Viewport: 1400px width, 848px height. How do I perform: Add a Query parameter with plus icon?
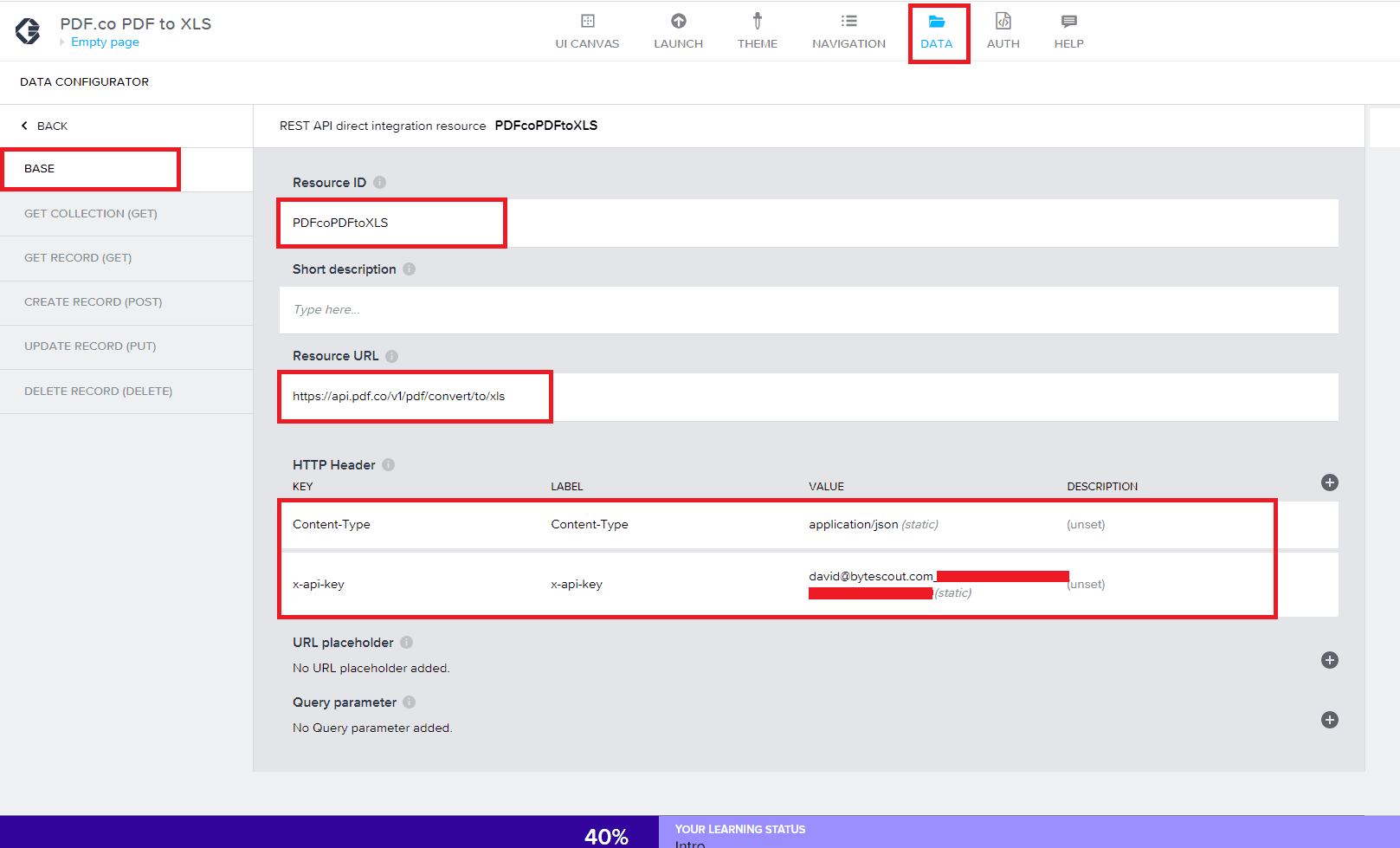tap(1330, 720)
